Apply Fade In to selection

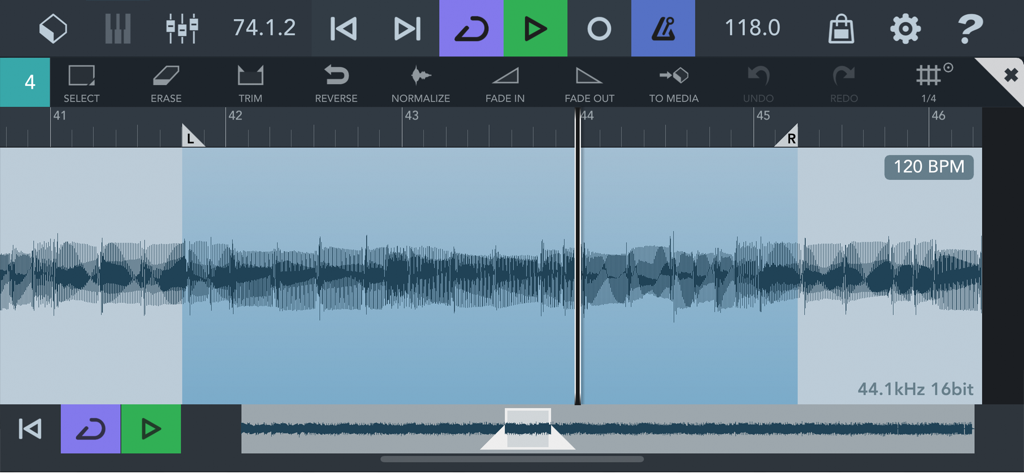coord(505,83)
